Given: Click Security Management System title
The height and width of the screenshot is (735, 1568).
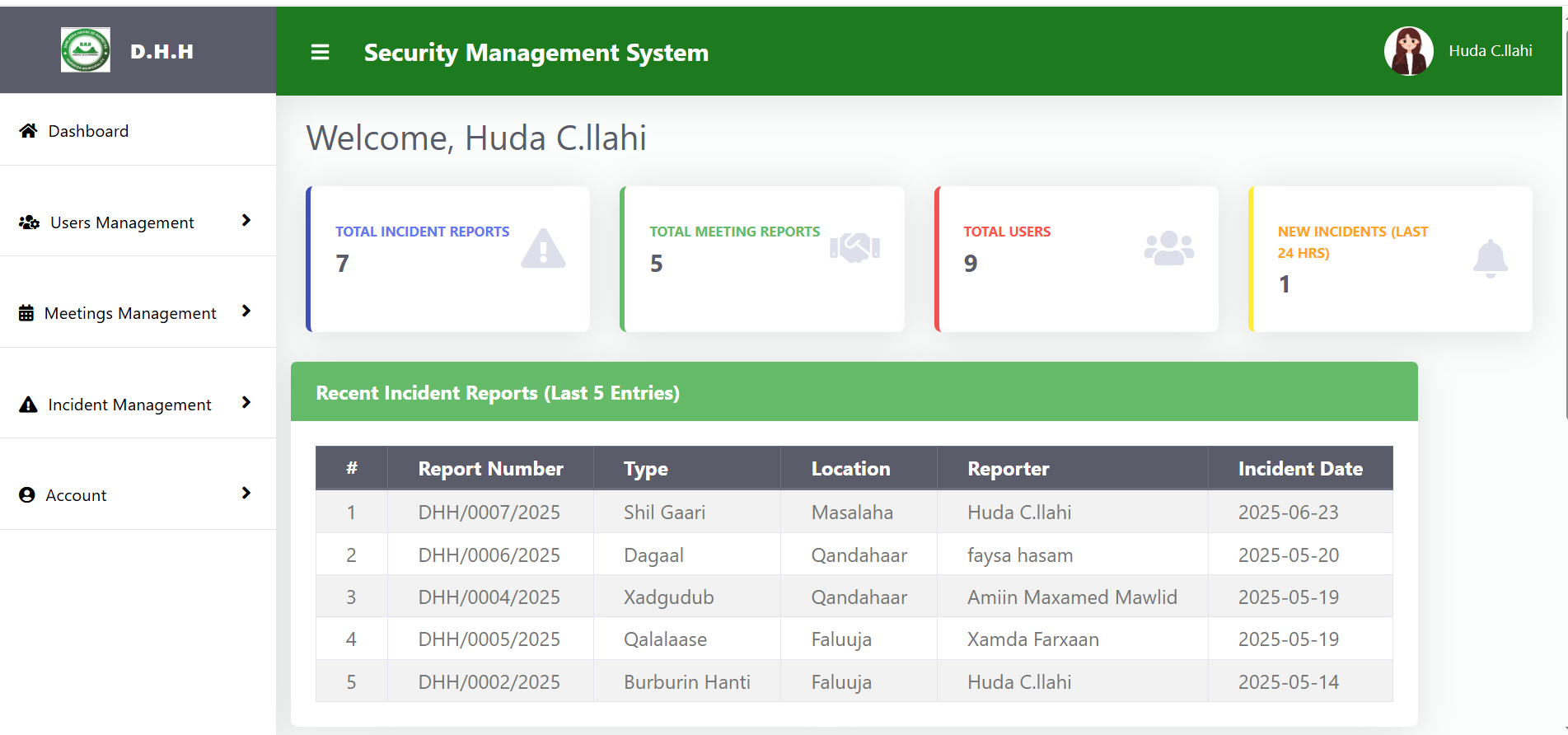Looking at the screenshot, I should (x=536, y=53).
